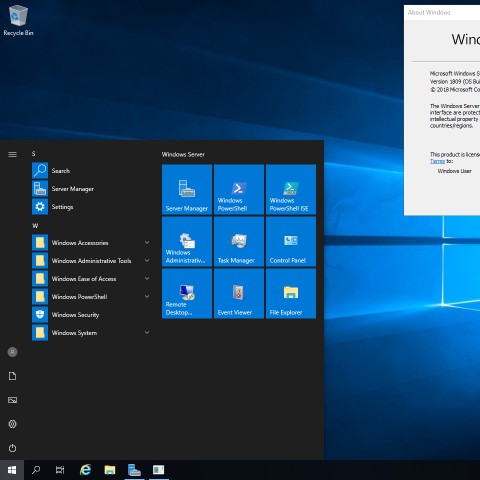Open Pictures from the Start rail
Screen dimensions: 480x480
12,400
